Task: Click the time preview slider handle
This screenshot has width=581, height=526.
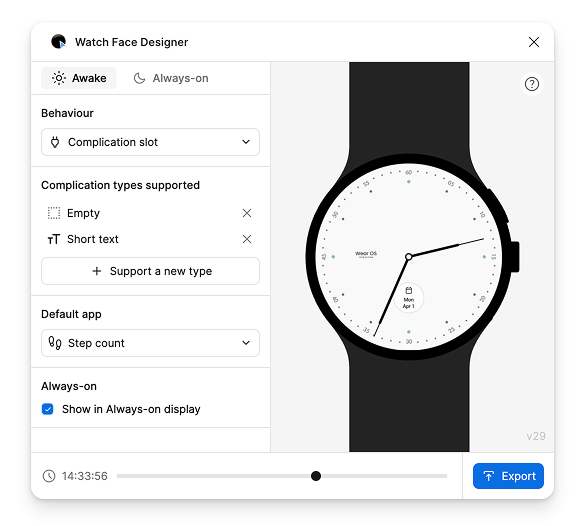Action: pyautogui.click(x=316, y=476)
